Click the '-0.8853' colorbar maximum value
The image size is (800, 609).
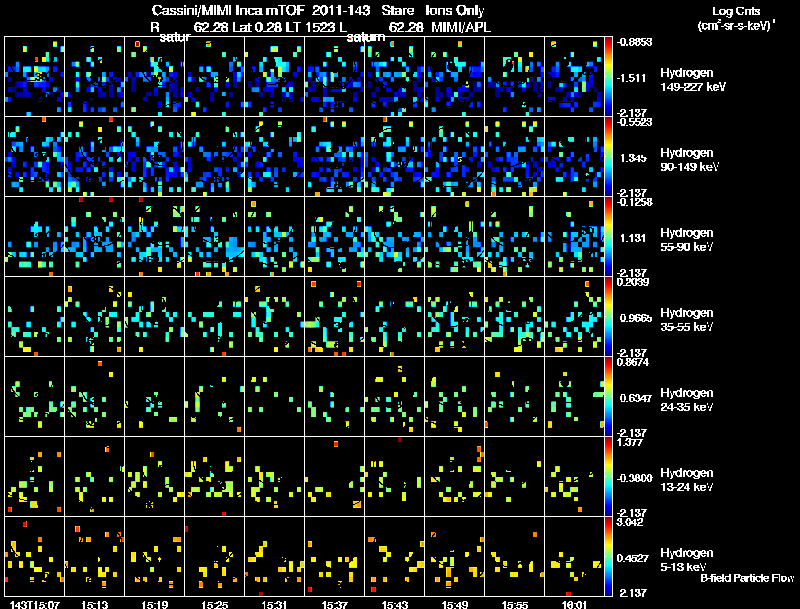[634, 42]
